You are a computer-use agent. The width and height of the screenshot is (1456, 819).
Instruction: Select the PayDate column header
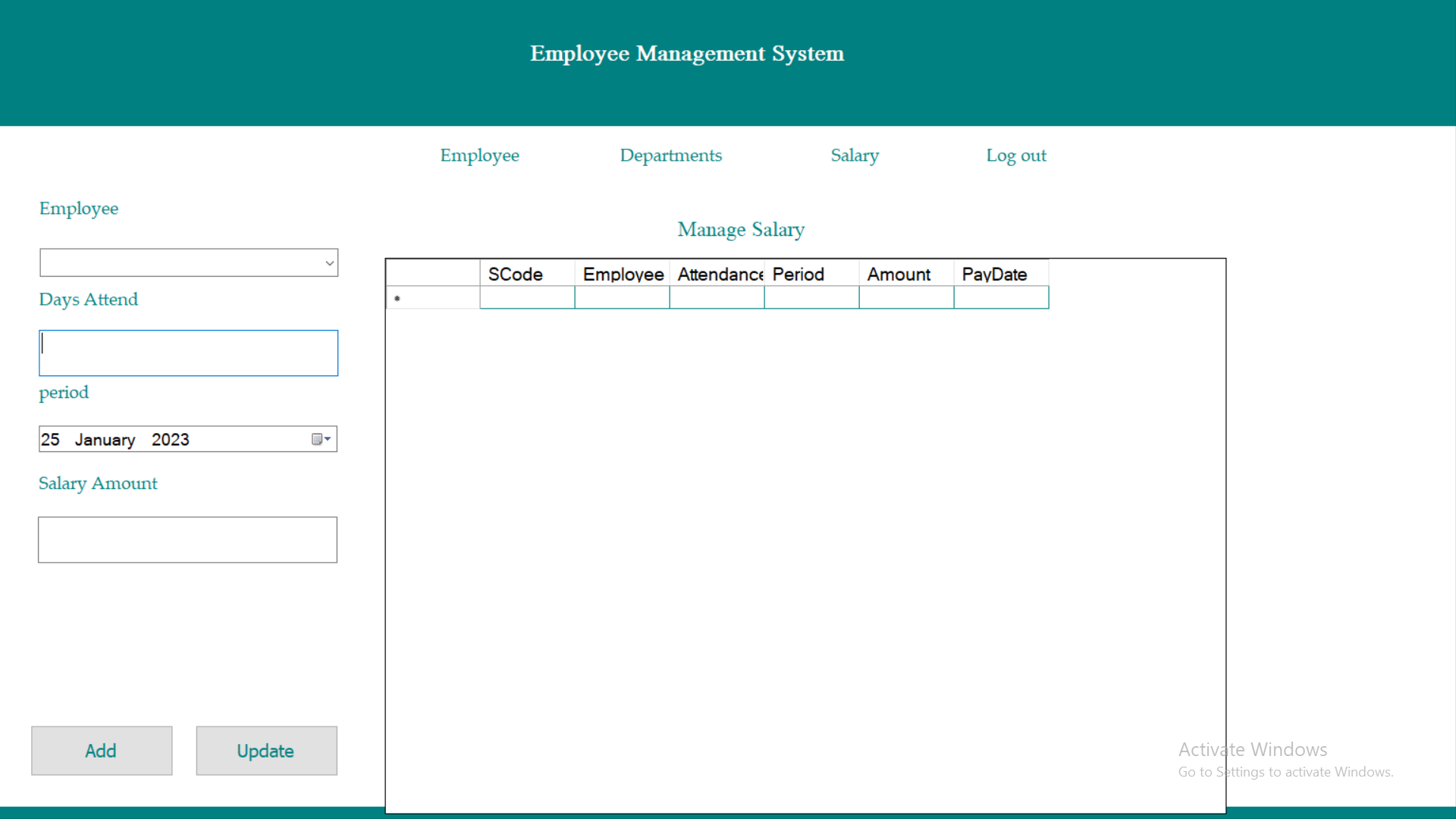[x=999, y=274]
